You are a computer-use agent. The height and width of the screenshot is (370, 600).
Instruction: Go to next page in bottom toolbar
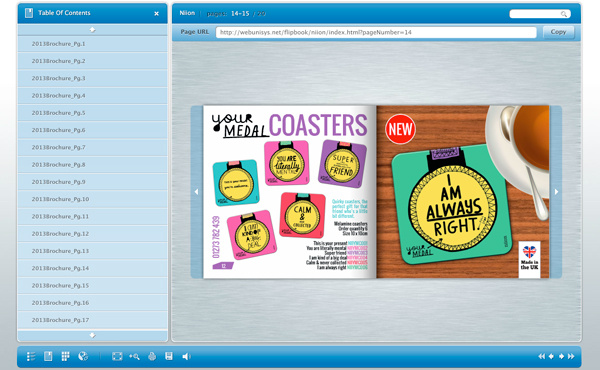coord(561,356)
